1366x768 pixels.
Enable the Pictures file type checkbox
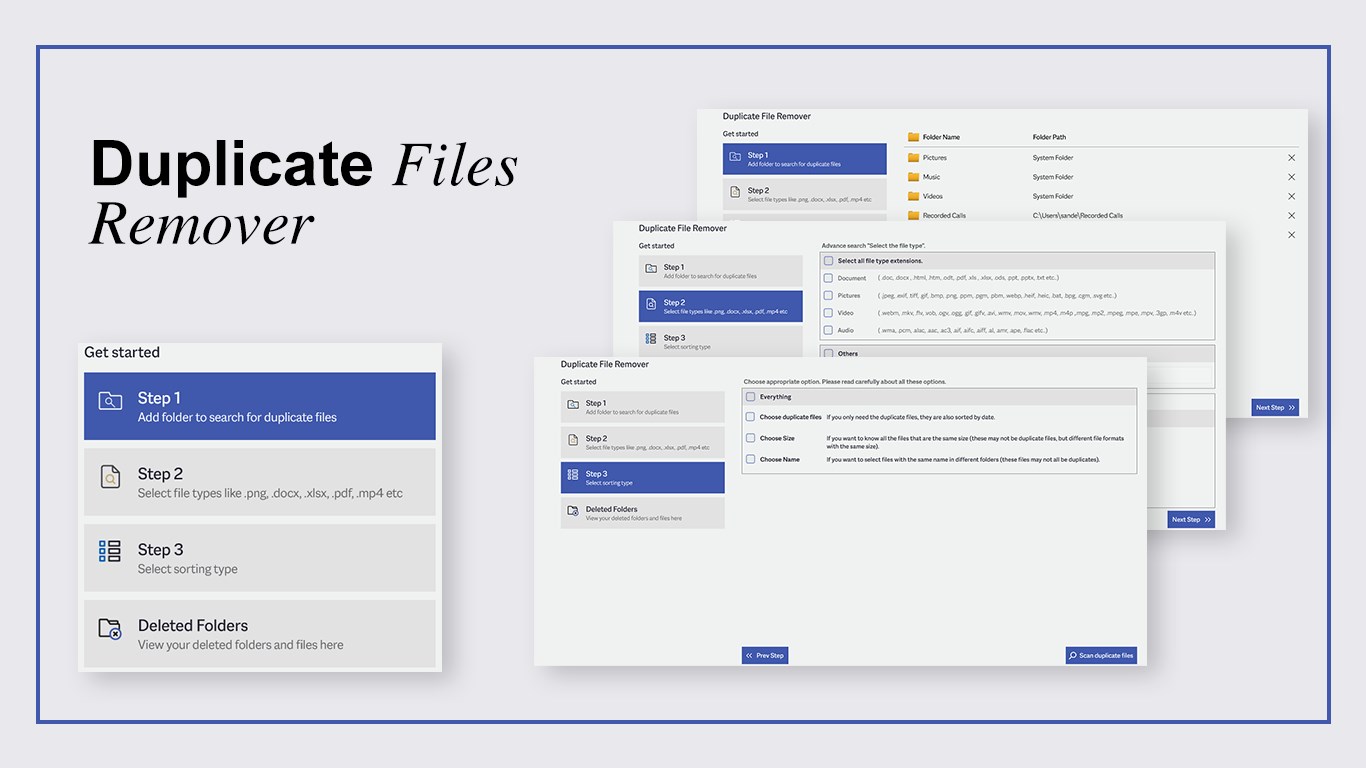828,296
